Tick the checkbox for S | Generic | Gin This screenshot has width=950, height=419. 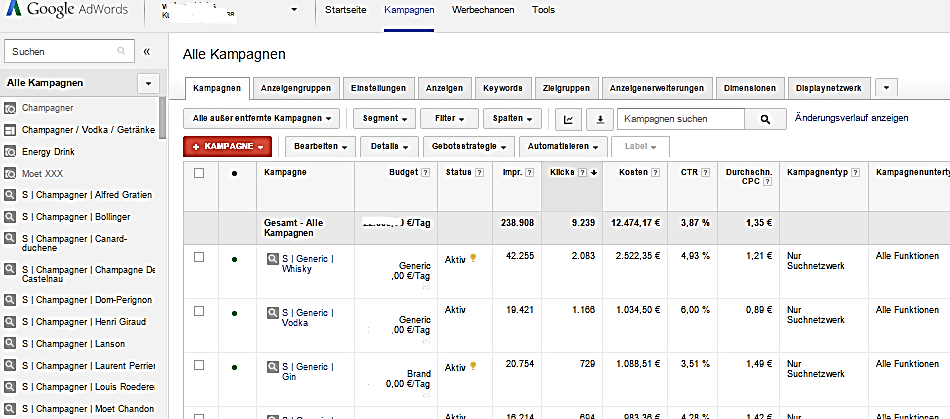(x=199, y=365)
